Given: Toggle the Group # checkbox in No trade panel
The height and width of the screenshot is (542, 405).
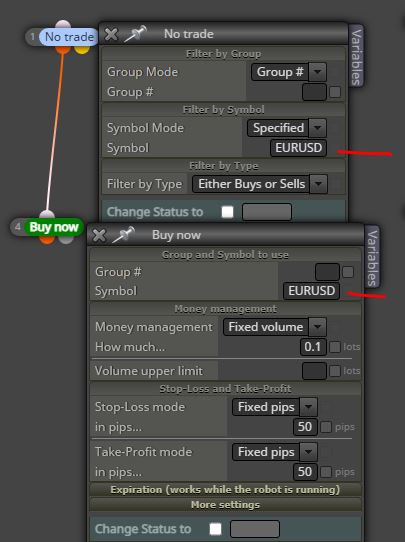Looking at the screenshot, I should (335, 92).
